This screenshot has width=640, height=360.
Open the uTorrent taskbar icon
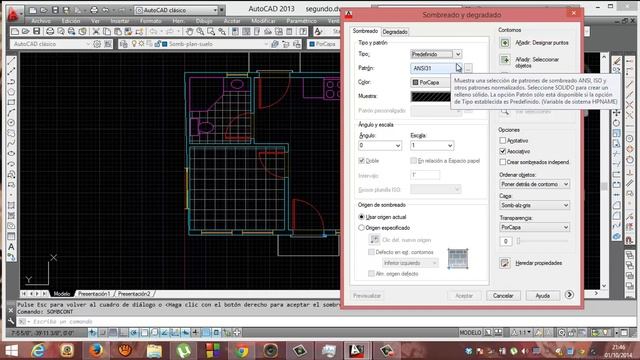(184, 350)
